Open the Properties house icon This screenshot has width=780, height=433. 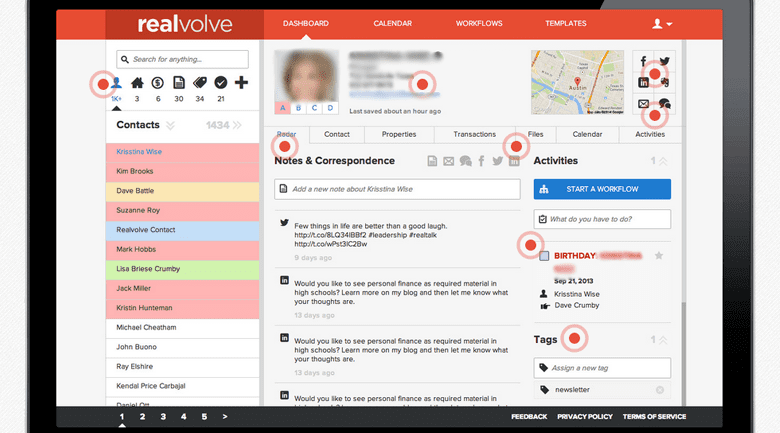coord(137,83)
